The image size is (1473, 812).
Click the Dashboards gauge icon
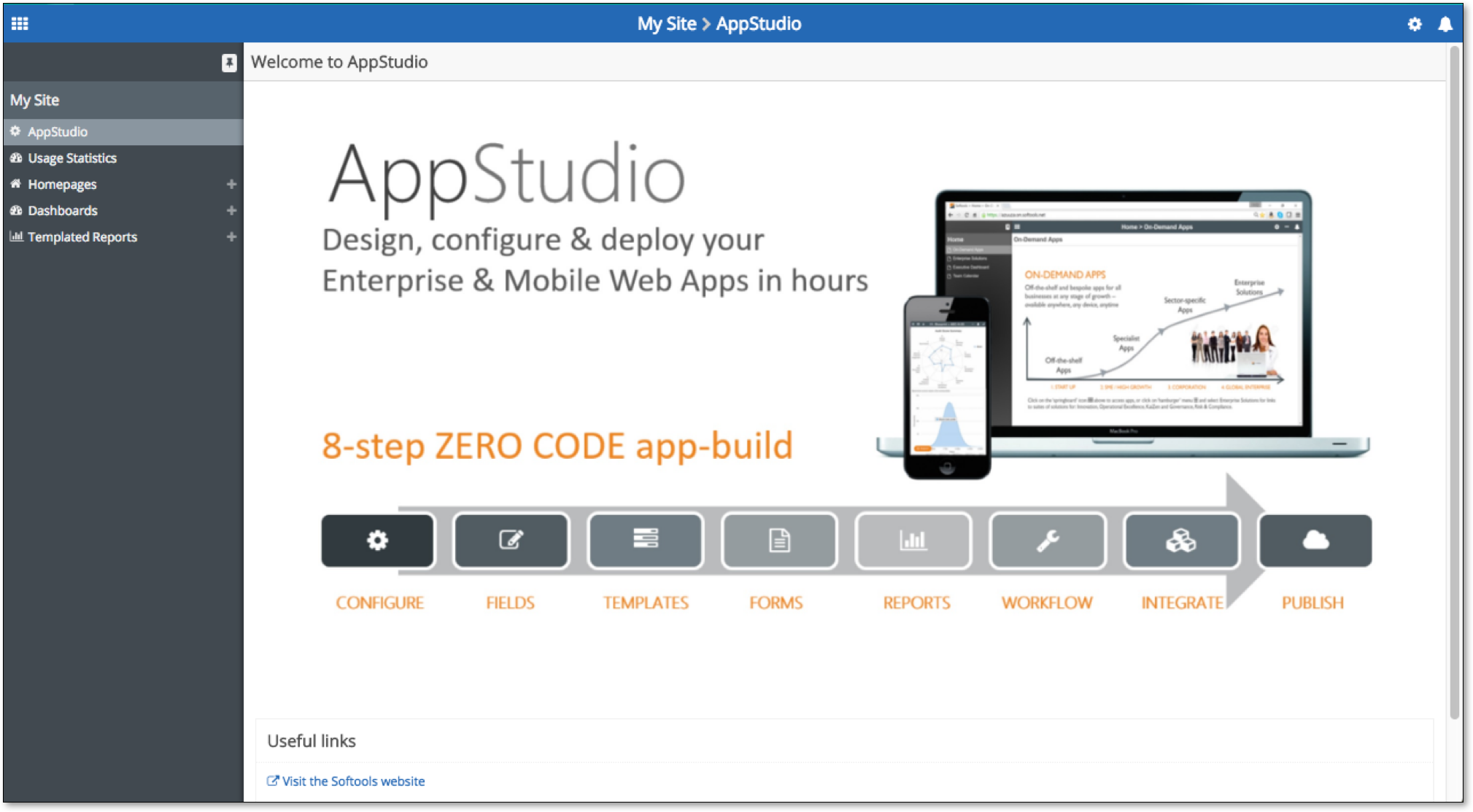[16, 210]
